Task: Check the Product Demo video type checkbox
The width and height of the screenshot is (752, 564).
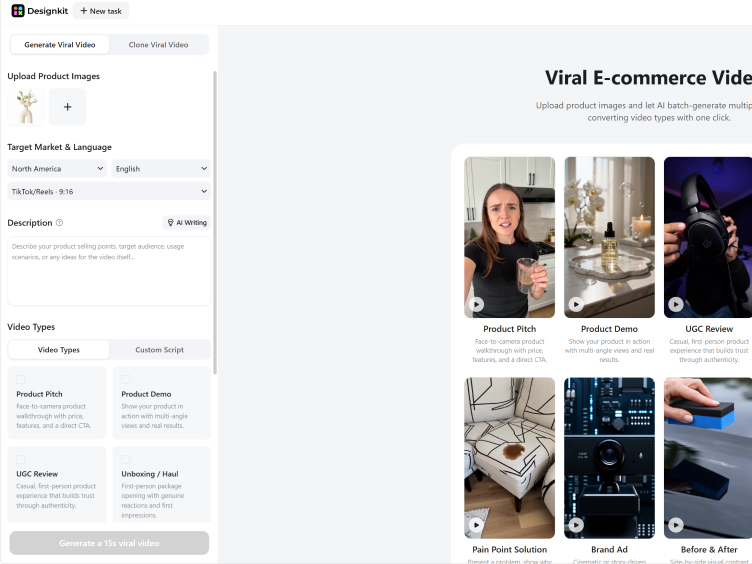Action: [x=126, y=379]
